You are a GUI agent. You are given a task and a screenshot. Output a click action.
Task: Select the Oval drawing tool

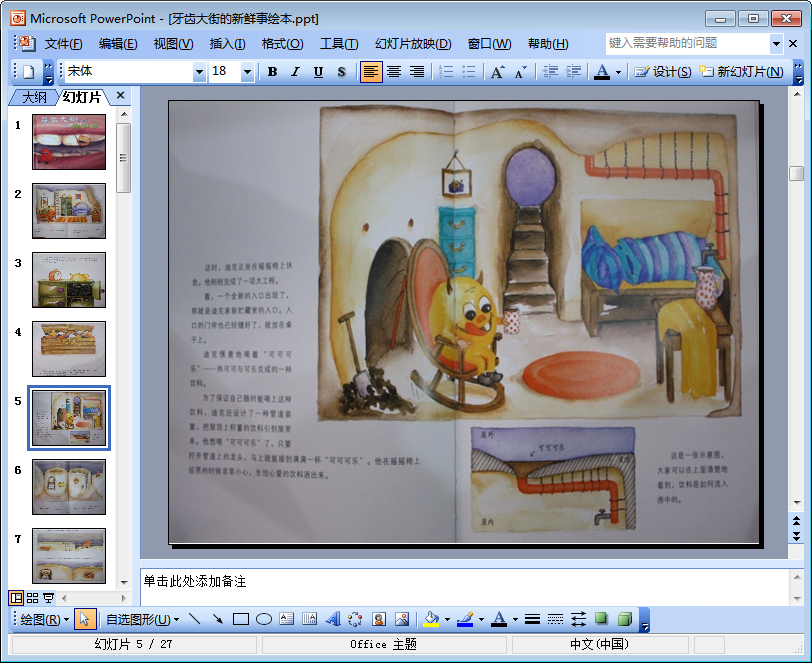tap(264, 619)
